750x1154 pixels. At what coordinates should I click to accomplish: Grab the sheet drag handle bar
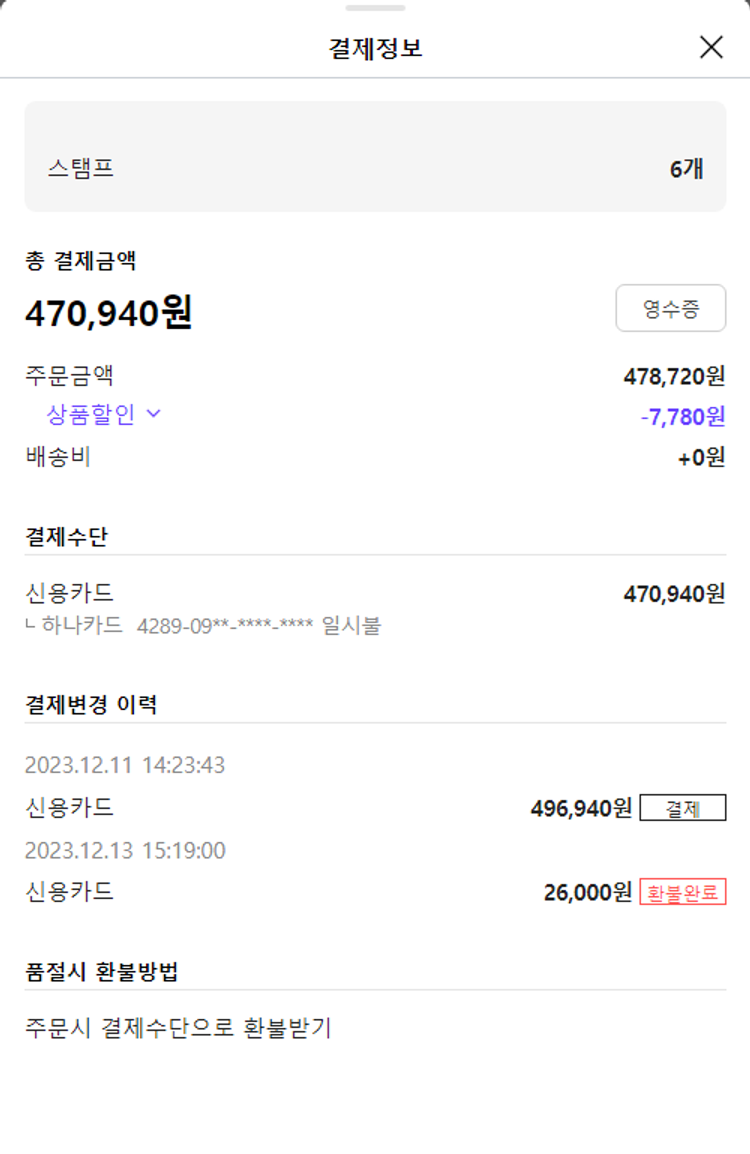(x=375, y=8)
